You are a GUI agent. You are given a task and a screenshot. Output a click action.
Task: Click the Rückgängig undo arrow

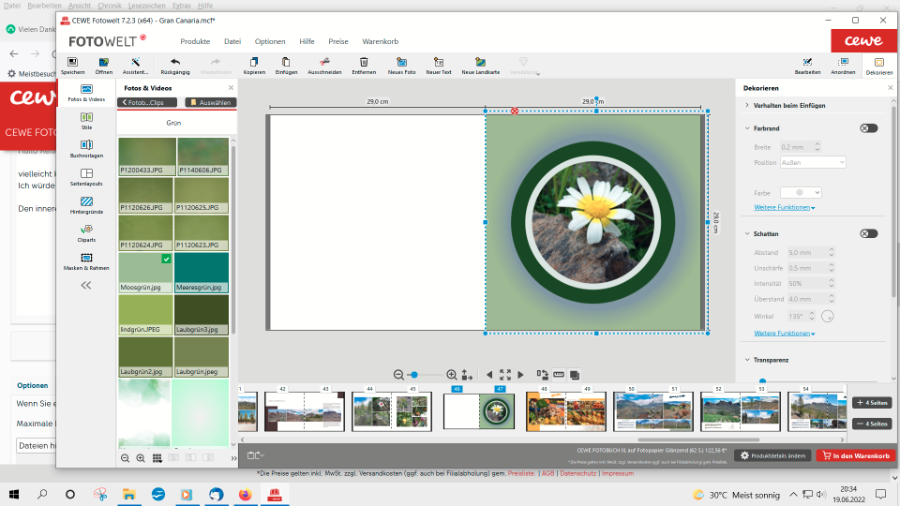(175, 64)
